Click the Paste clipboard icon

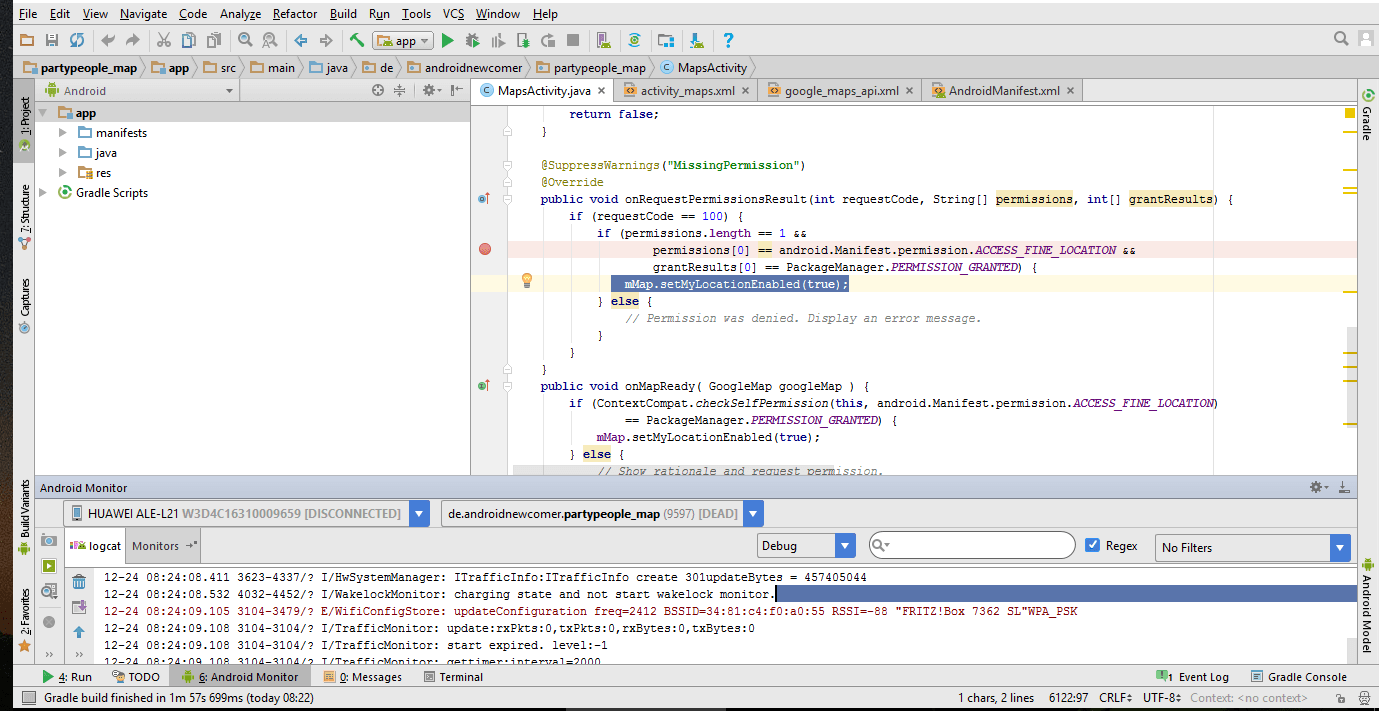tap(214, 41)
